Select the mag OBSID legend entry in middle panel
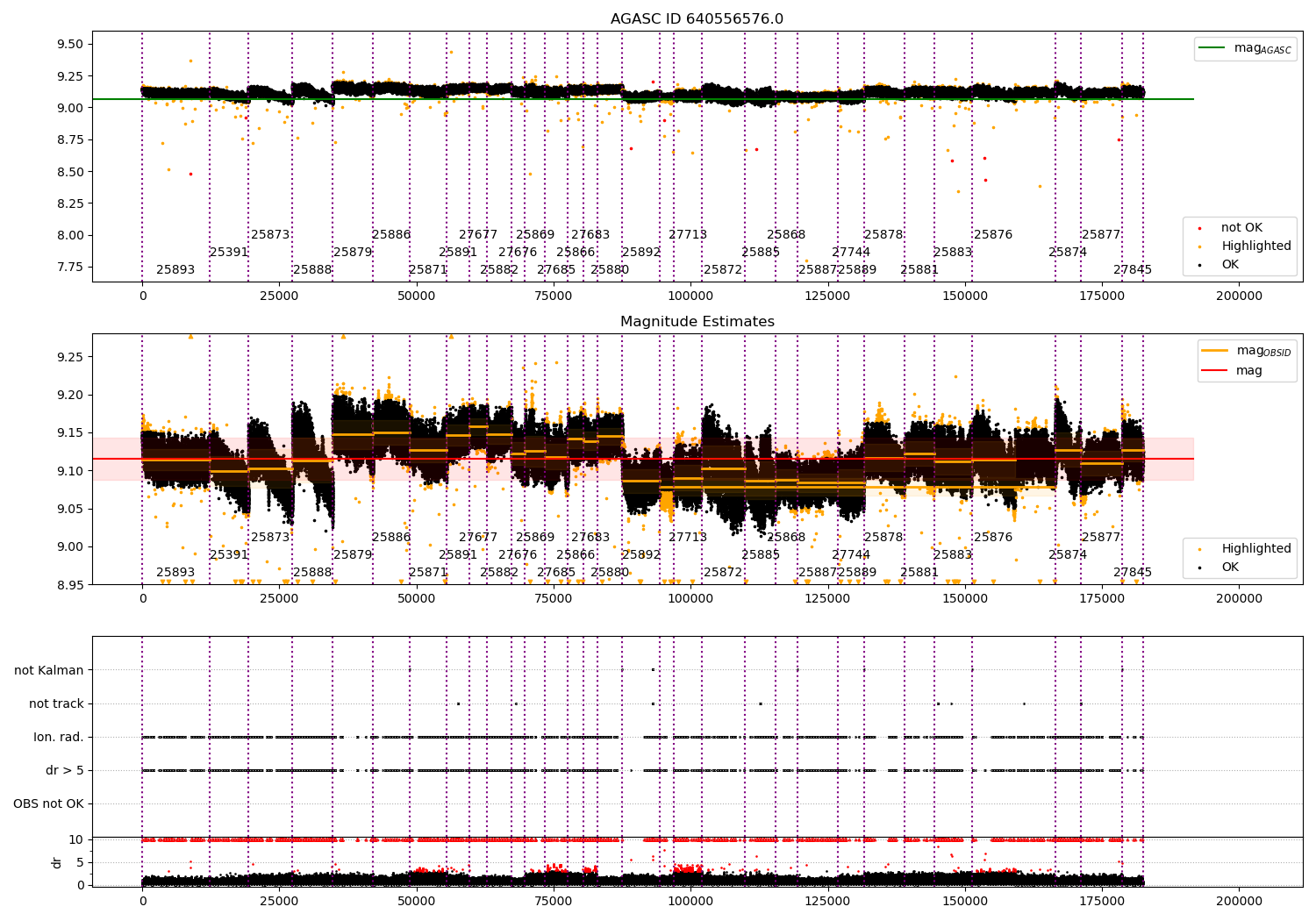This screenshot has width=1316, height=921. [x=1248, y=351]
